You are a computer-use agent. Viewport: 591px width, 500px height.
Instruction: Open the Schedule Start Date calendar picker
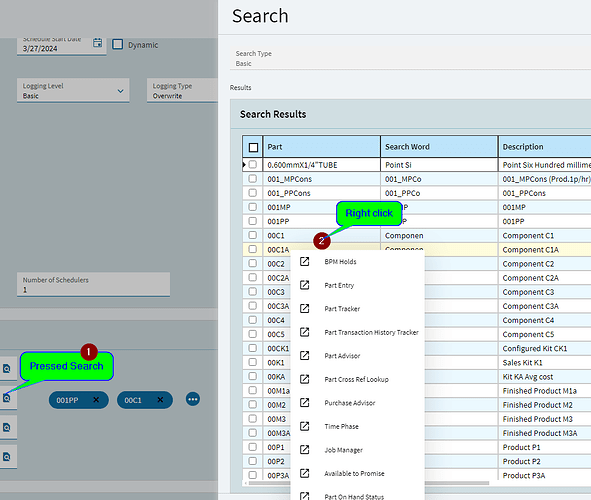coord(98,43)
